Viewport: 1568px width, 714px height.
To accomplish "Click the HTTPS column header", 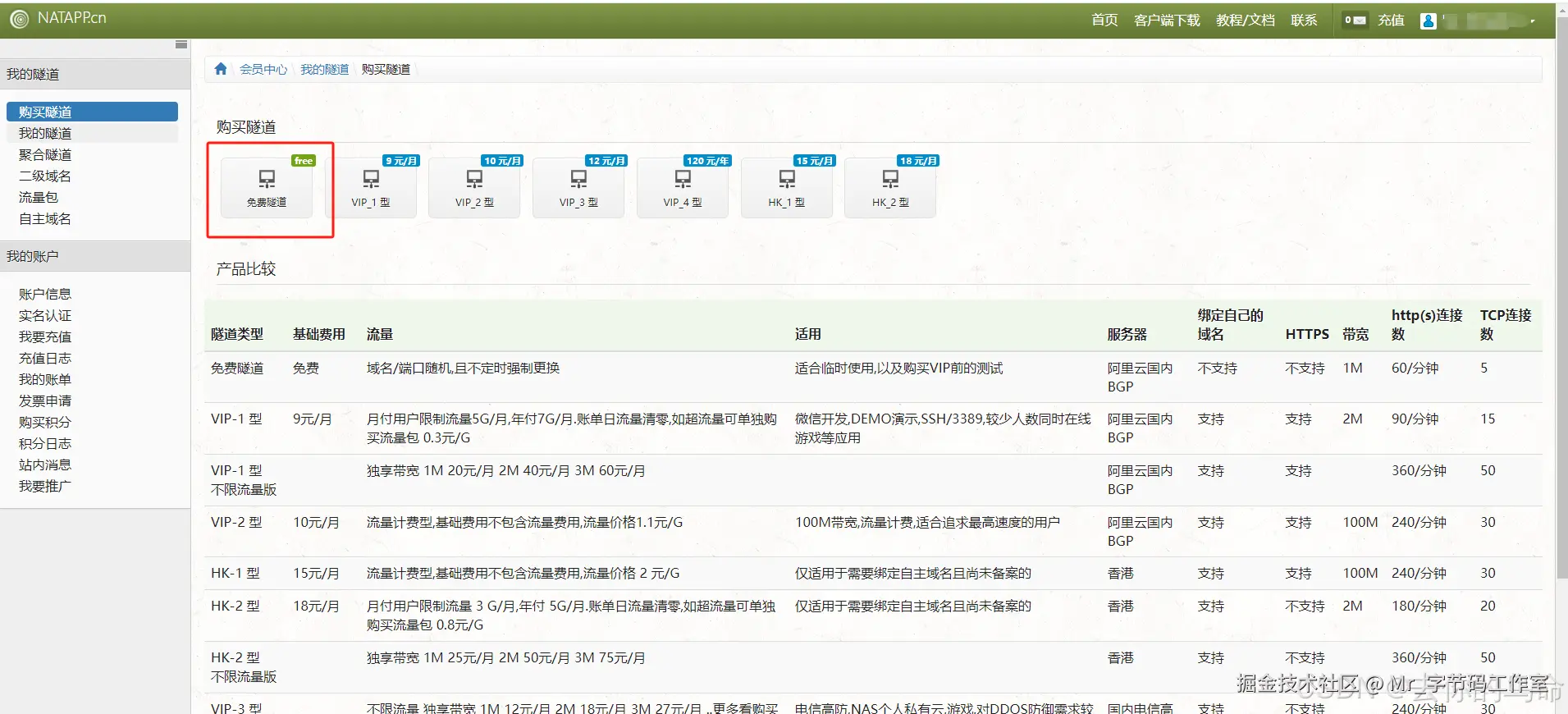I will pyautogui.click(x=1307, y=334).
